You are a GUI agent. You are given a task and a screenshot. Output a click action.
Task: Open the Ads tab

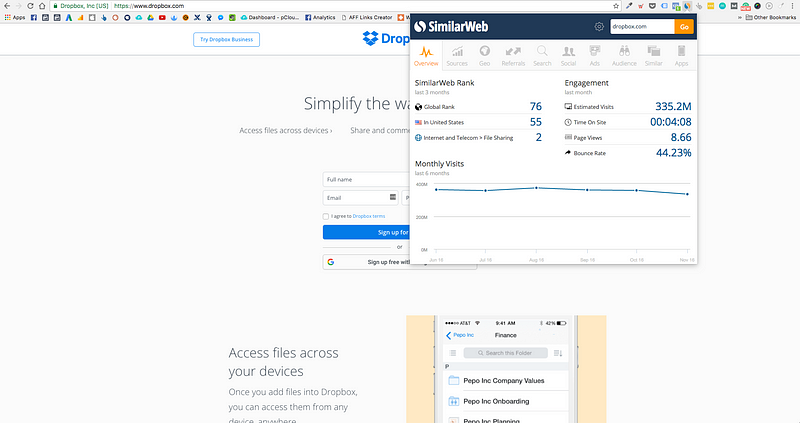coord(594,56)
